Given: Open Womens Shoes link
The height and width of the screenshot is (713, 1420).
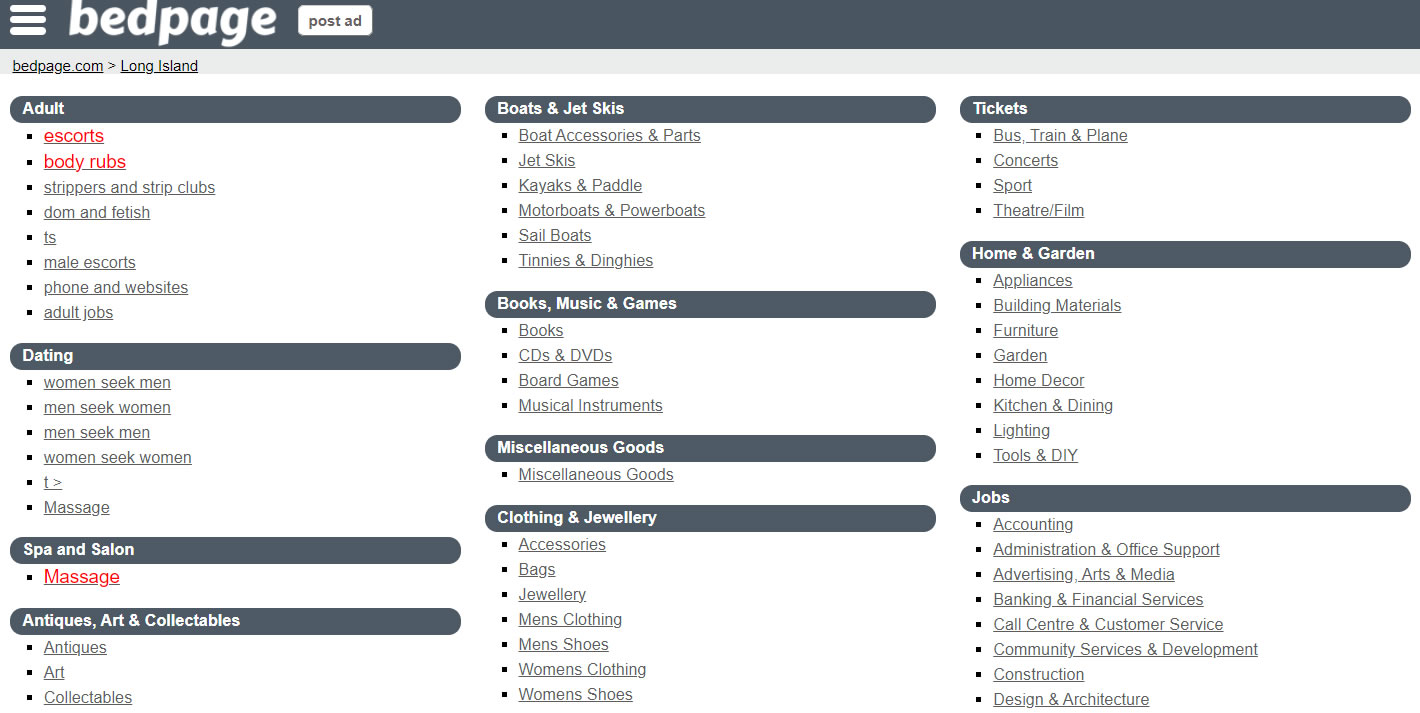Looking at the screenshot, I should (x=575, y=694).
